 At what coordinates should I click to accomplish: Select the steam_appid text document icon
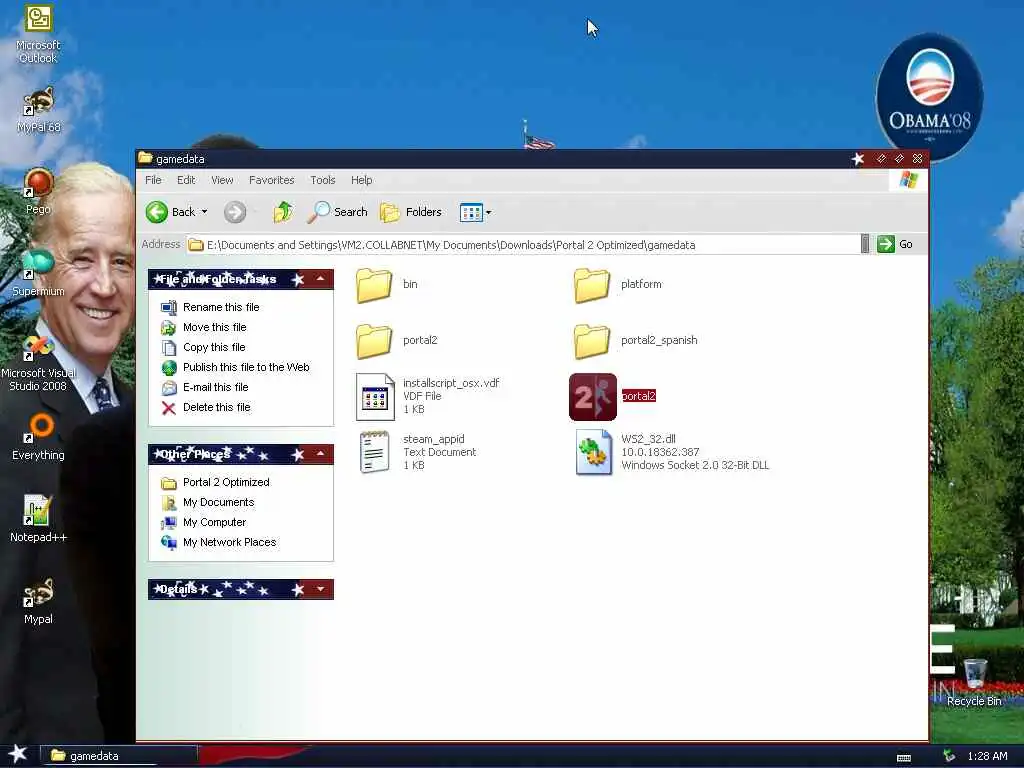point(375,452)
